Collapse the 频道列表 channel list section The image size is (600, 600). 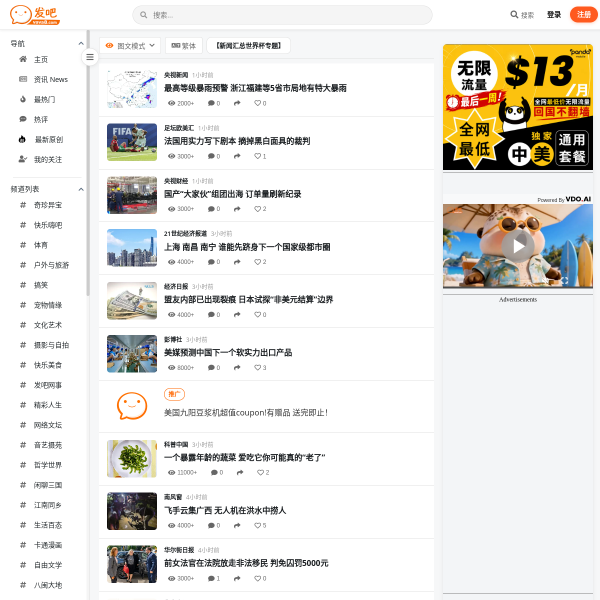coord(81,189)
